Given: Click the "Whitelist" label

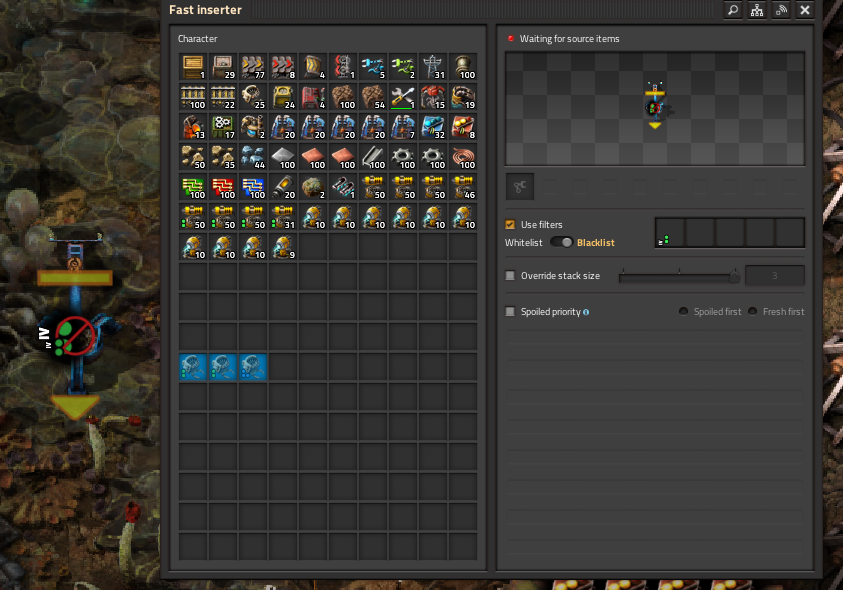Looking at the screenshot, I should point(524,243).
